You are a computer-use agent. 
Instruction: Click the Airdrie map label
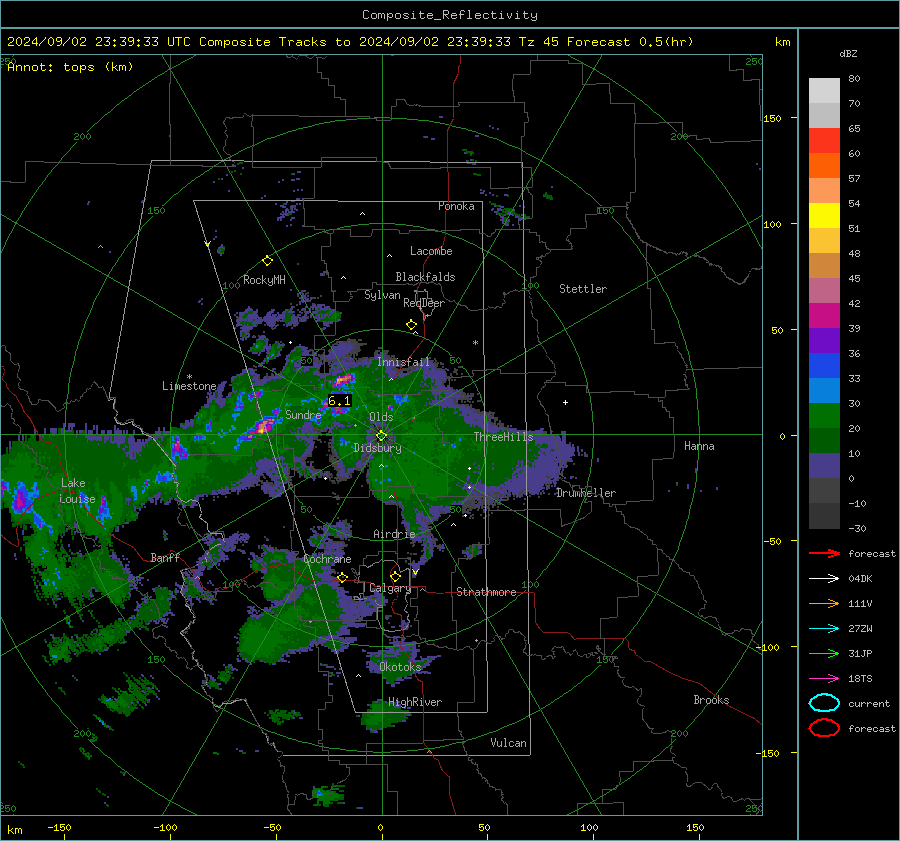(x=394, y=534)
